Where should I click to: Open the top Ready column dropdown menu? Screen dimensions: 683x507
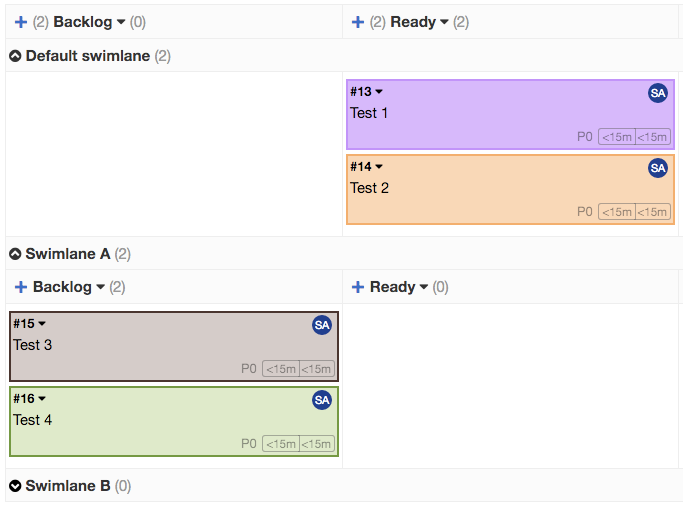(x=444, y=22)
